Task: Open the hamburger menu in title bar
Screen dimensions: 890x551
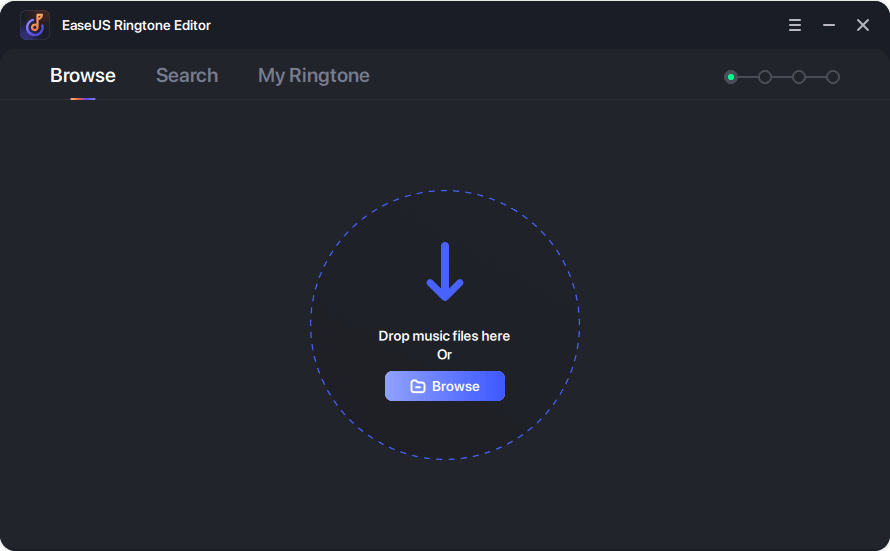Action: (795, 25)
